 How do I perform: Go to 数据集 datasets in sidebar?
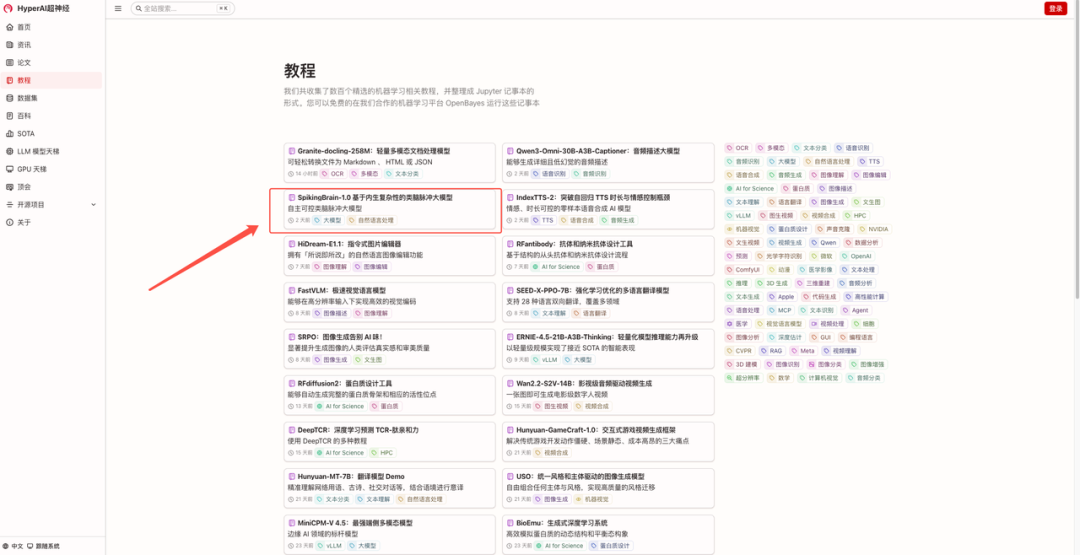point(27,98)
